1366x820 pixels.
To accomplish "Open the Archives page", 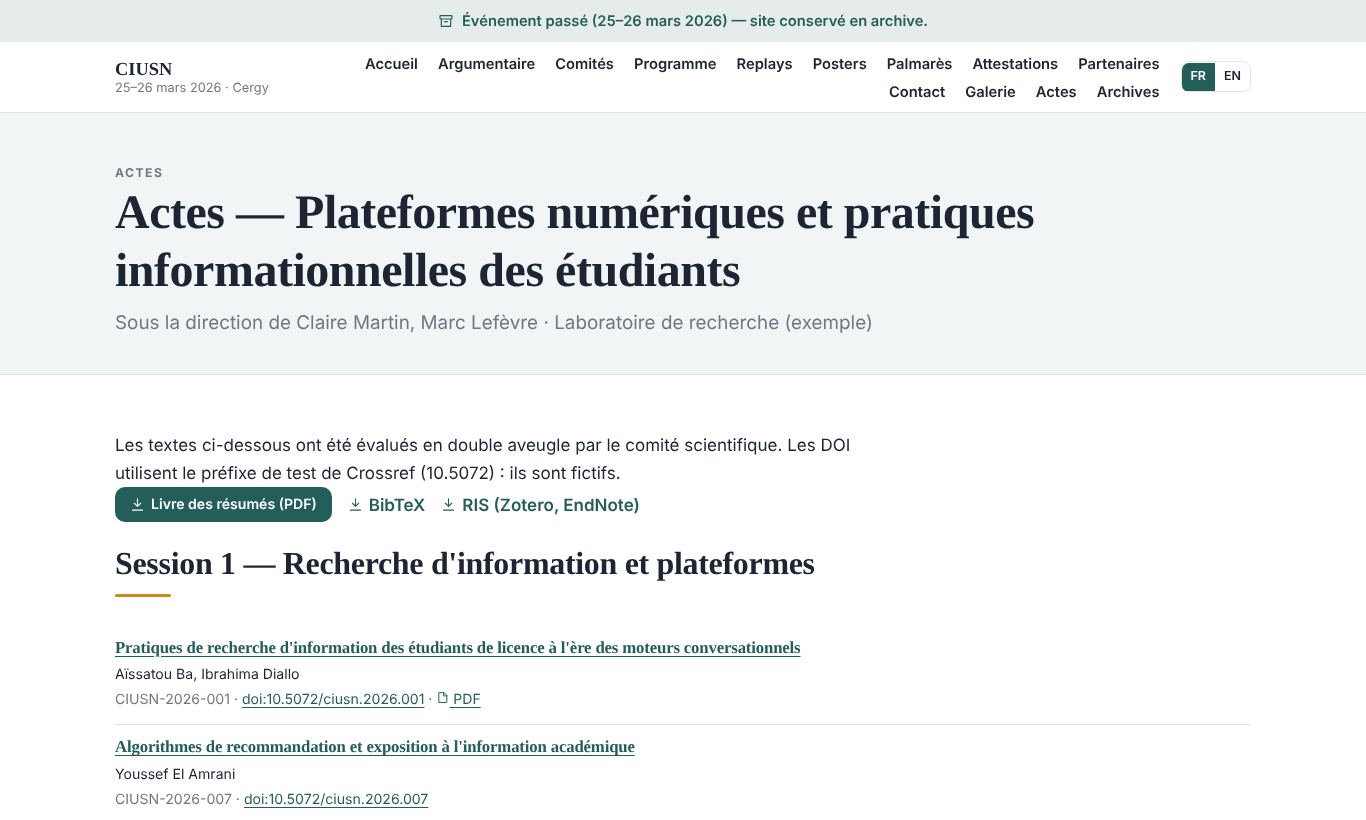I will pos(1128,92).
